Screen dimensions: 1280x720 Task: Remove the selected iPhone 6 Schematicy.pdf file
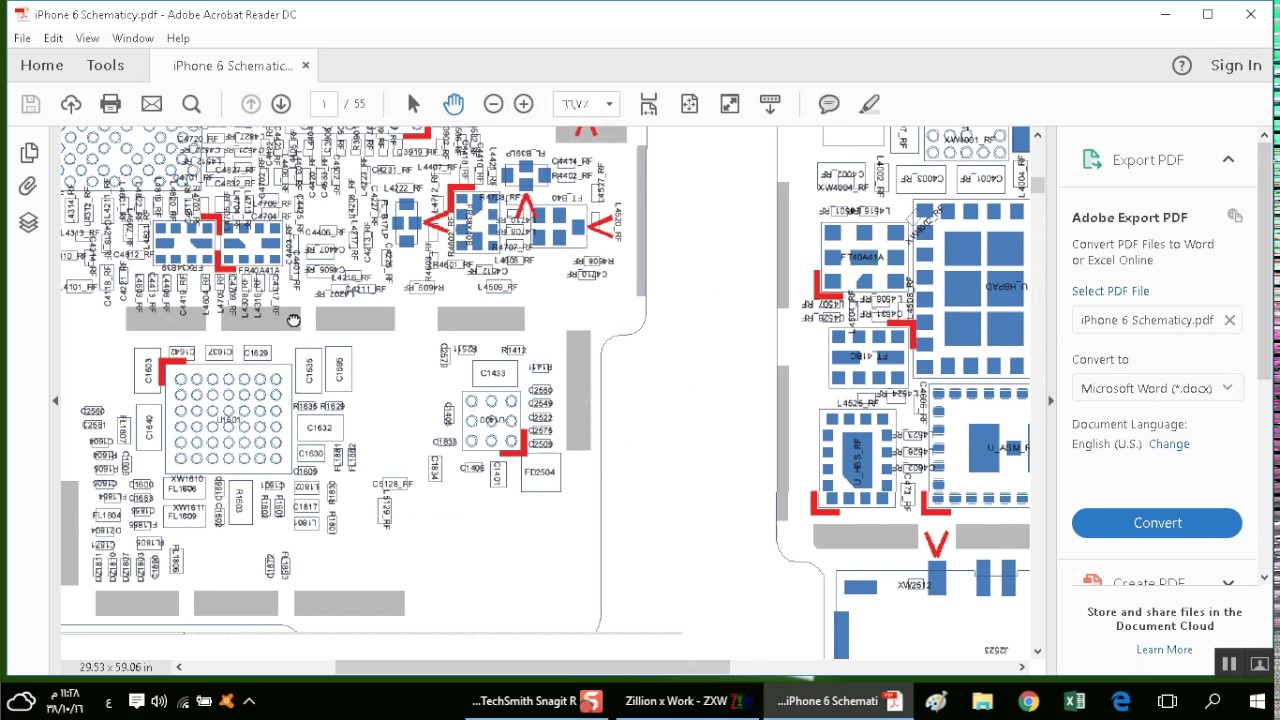pyautogui.click(x=1230, y=320)
